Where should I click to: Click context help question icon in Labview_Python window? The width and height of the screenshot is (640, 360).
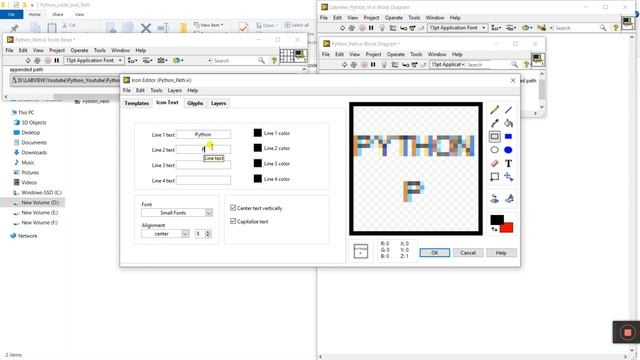point(616,28)
